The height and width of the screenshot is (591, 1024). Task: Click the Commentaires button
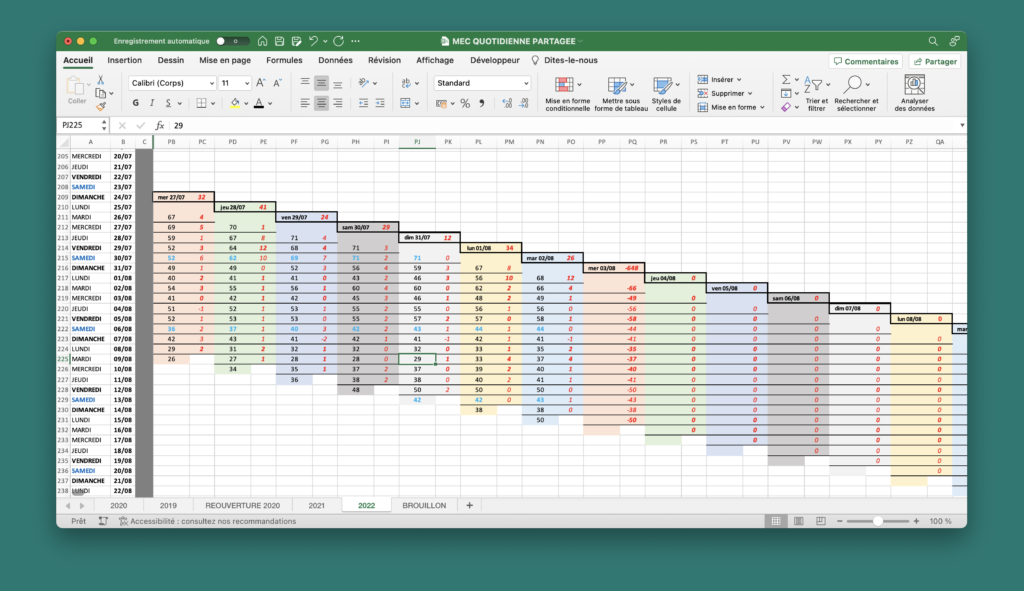pos(866,61)
